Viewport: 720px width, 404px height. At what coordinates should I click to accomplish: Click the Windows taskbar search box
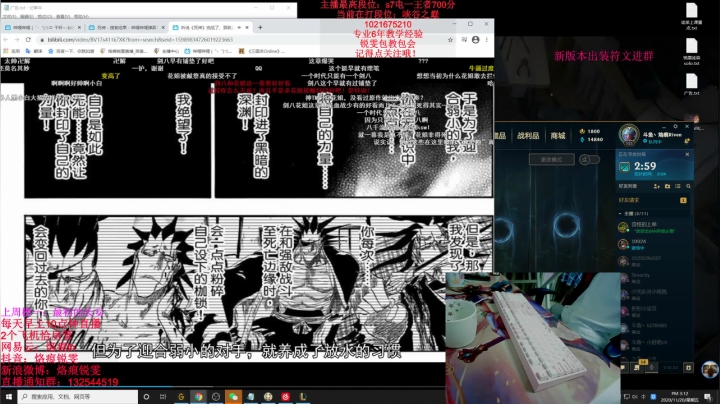[x=78, y=397]
